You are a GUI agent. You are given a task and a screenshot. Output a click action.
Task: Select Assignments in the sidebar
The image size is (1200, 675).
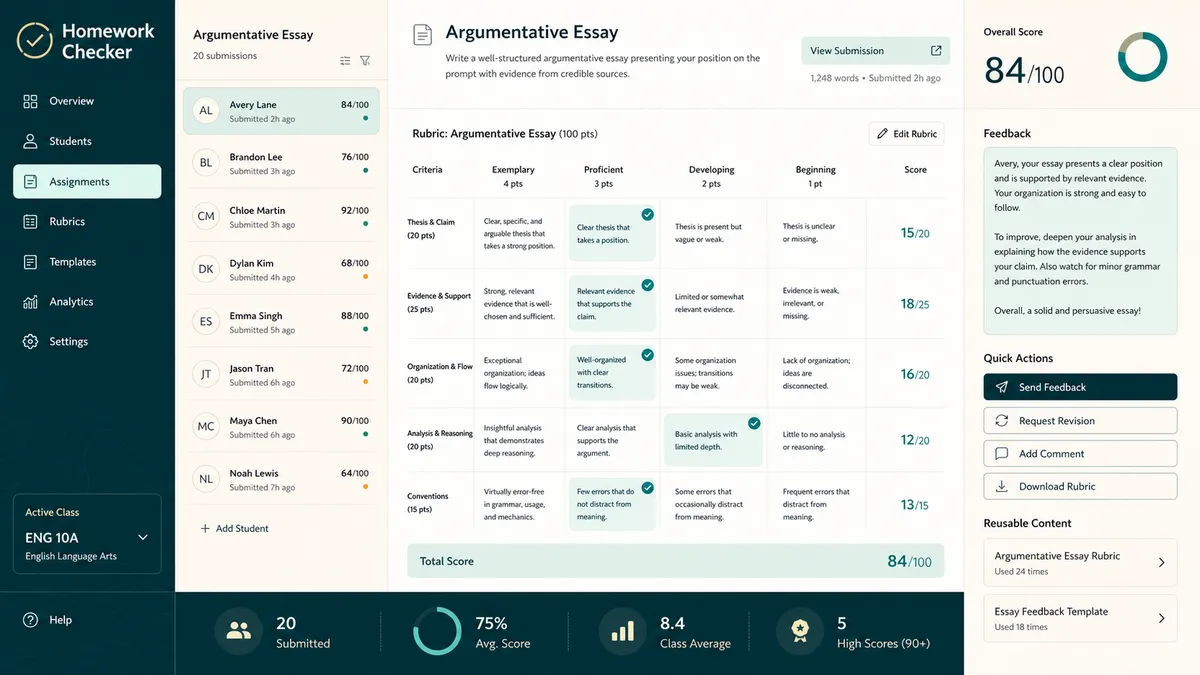[87, 182]
